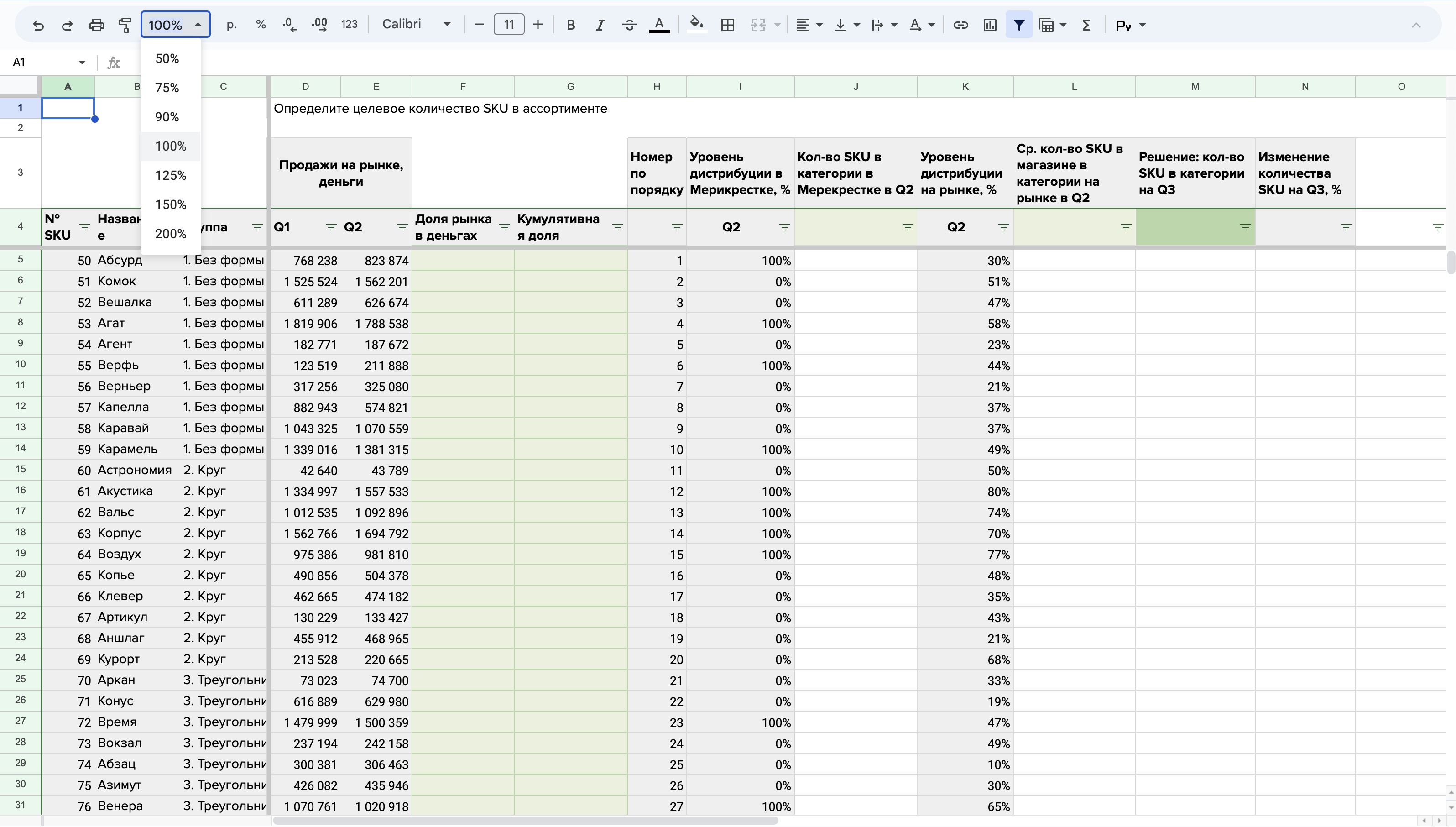This screenshot has height=827, width=1456.
Task: Click the sigma functions icon
Action: pos(1086,25)
